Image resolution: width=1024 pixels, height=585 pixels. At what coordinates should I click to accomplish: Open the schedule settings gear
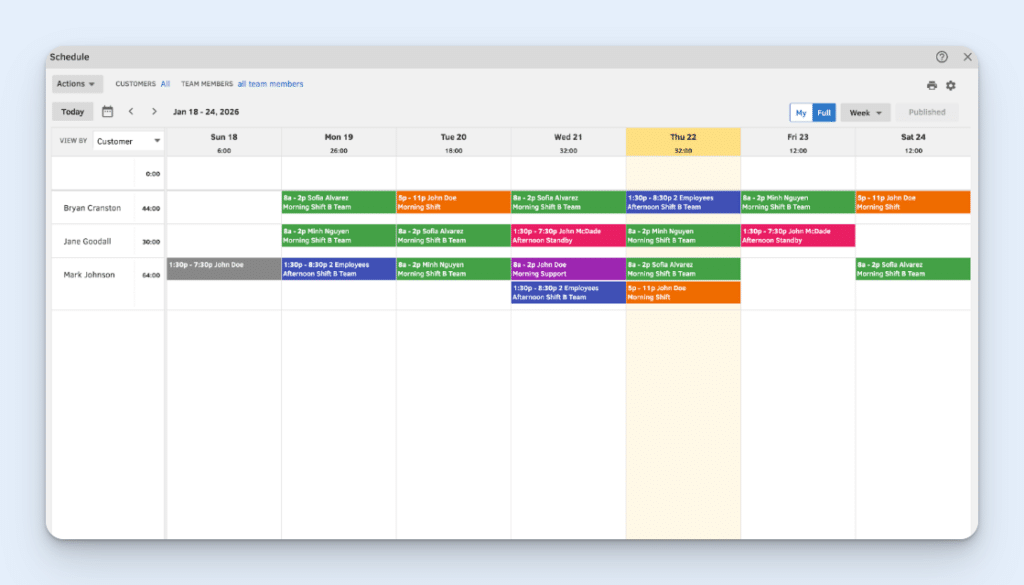click(951, 85)
